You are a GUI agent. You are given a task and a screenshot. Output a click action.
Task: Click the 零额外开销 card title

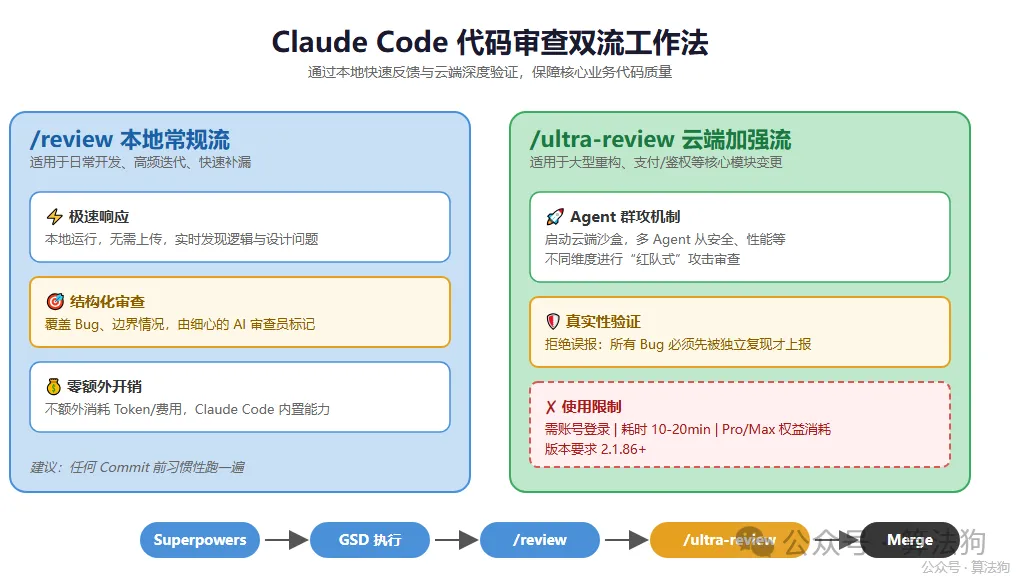coord(104,387)
